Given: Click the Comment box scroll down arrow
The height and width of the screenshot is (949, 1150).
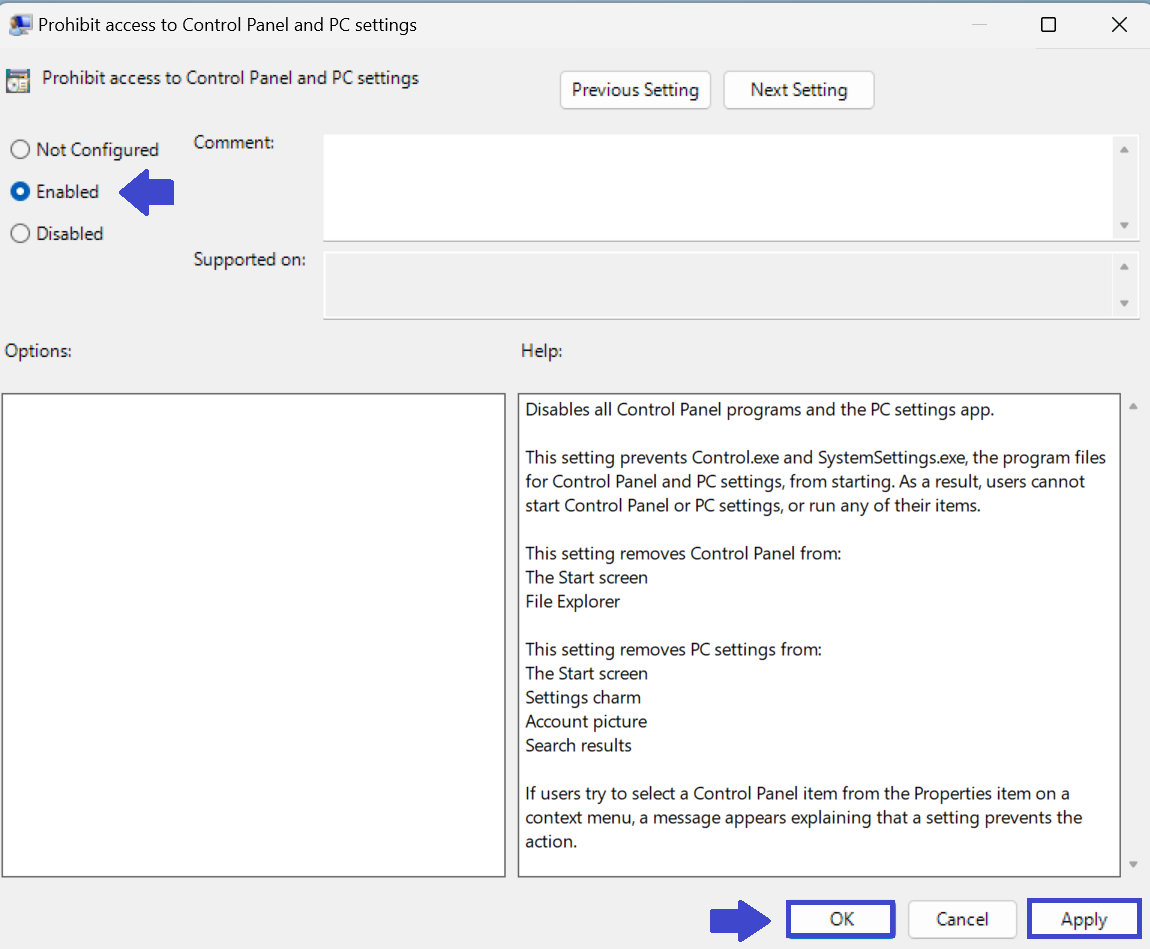Looking at the screenshot, I should (1124, 225).
